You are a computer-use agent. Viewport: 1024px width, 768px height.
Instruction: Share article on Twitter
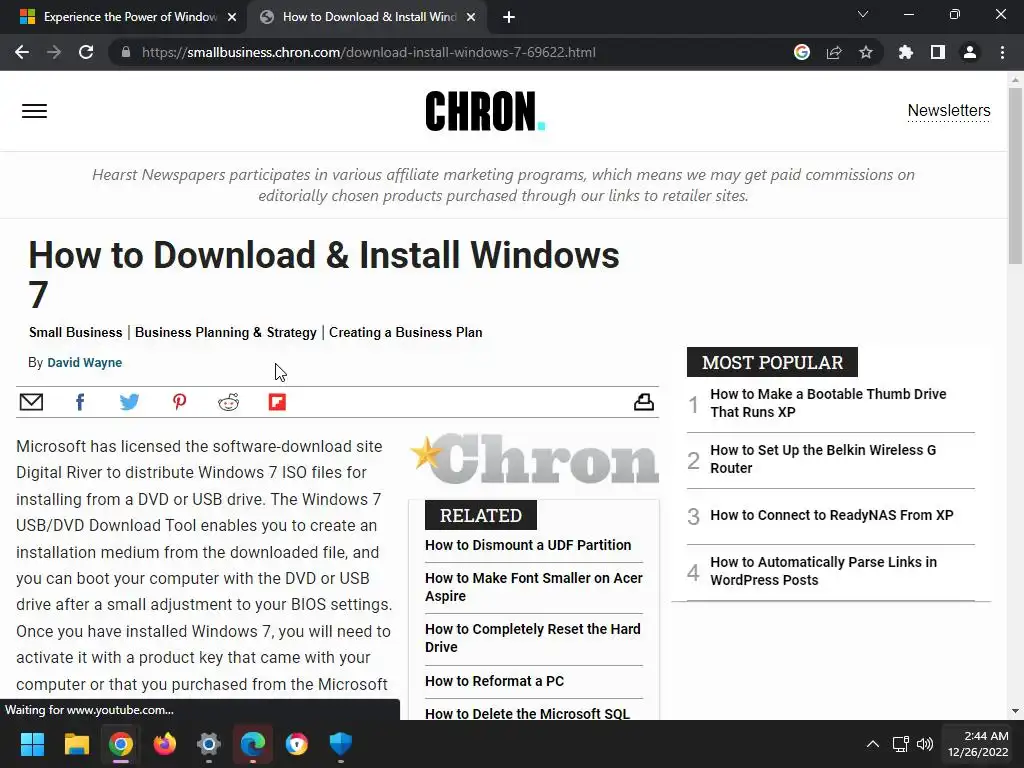pyautogui.click(x=129, y=402)
